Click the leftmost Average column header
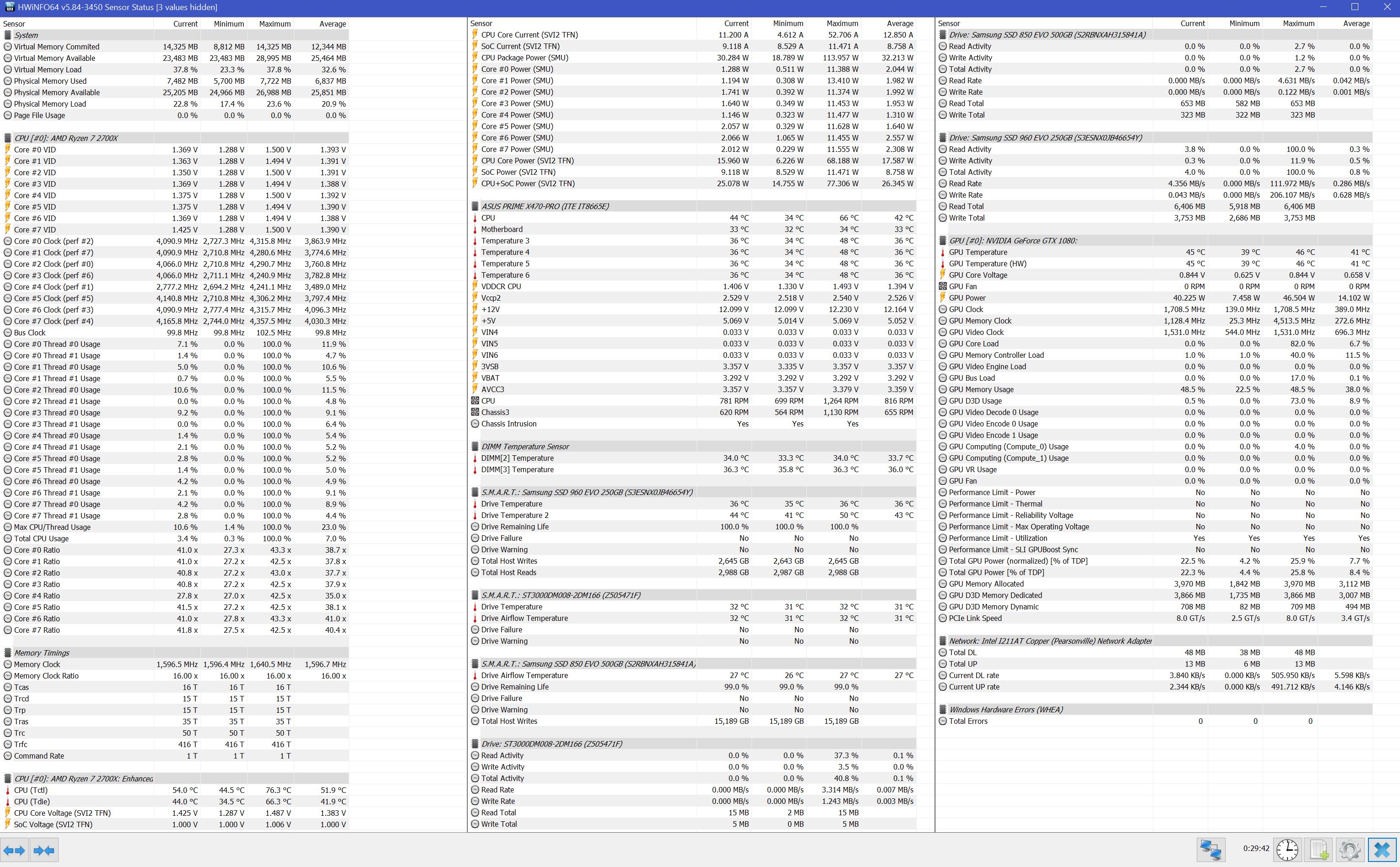 tap(333, 23)
